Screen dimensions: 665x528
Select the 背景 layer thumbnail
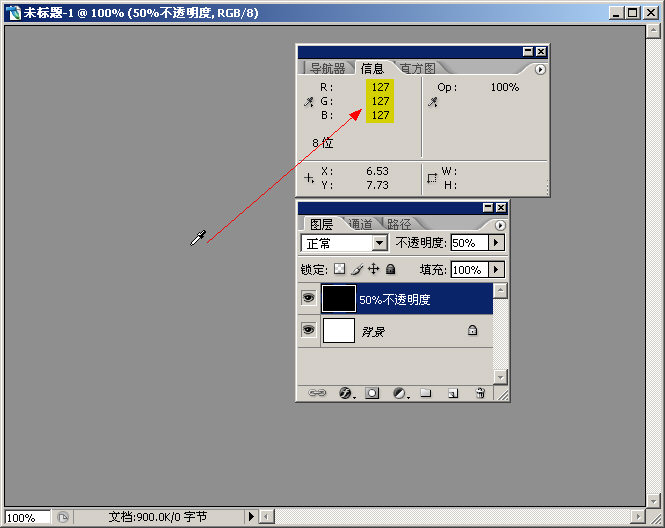pos(338,330)
